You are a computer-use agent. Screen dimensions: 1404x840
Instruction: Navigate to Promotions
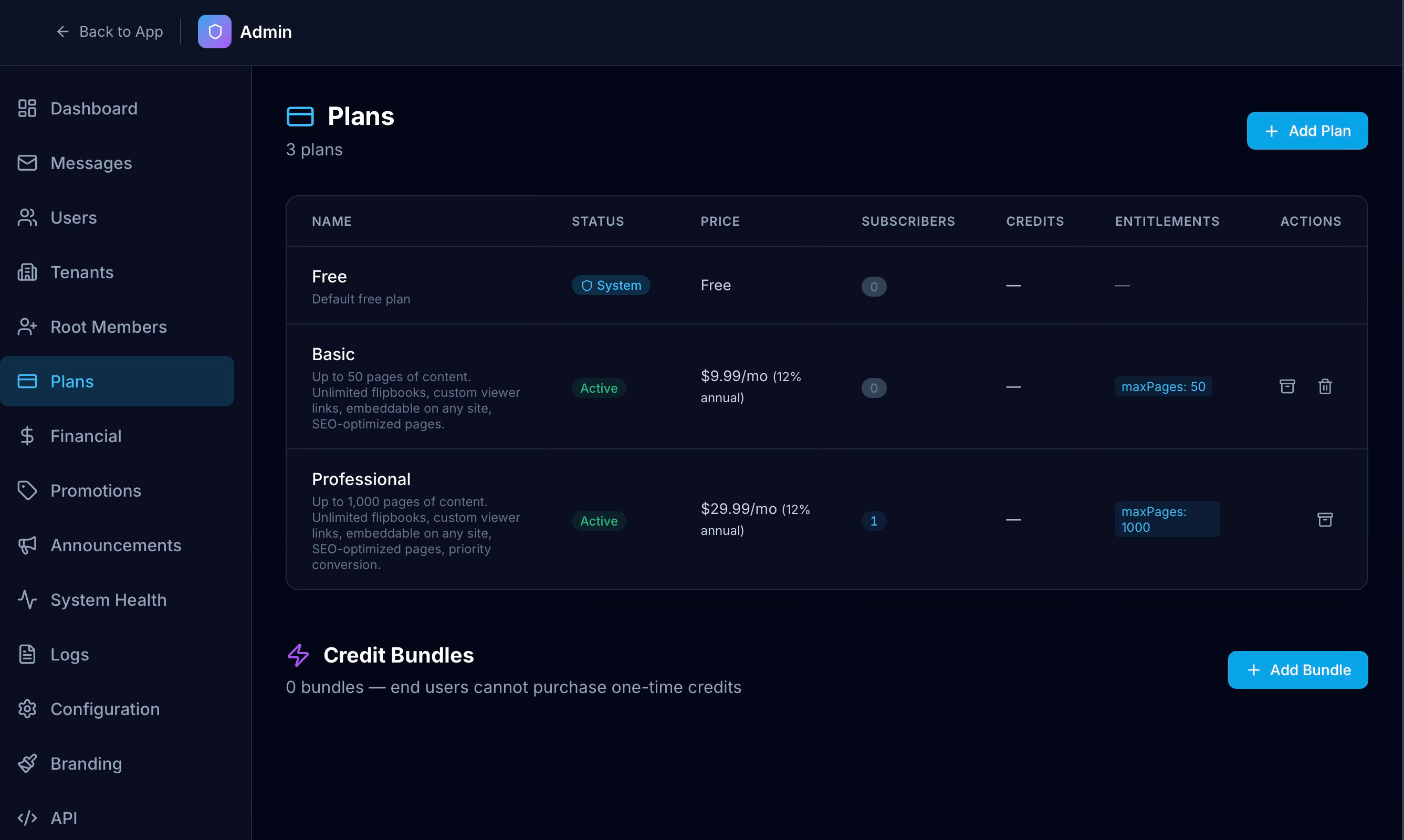[95, 491]
